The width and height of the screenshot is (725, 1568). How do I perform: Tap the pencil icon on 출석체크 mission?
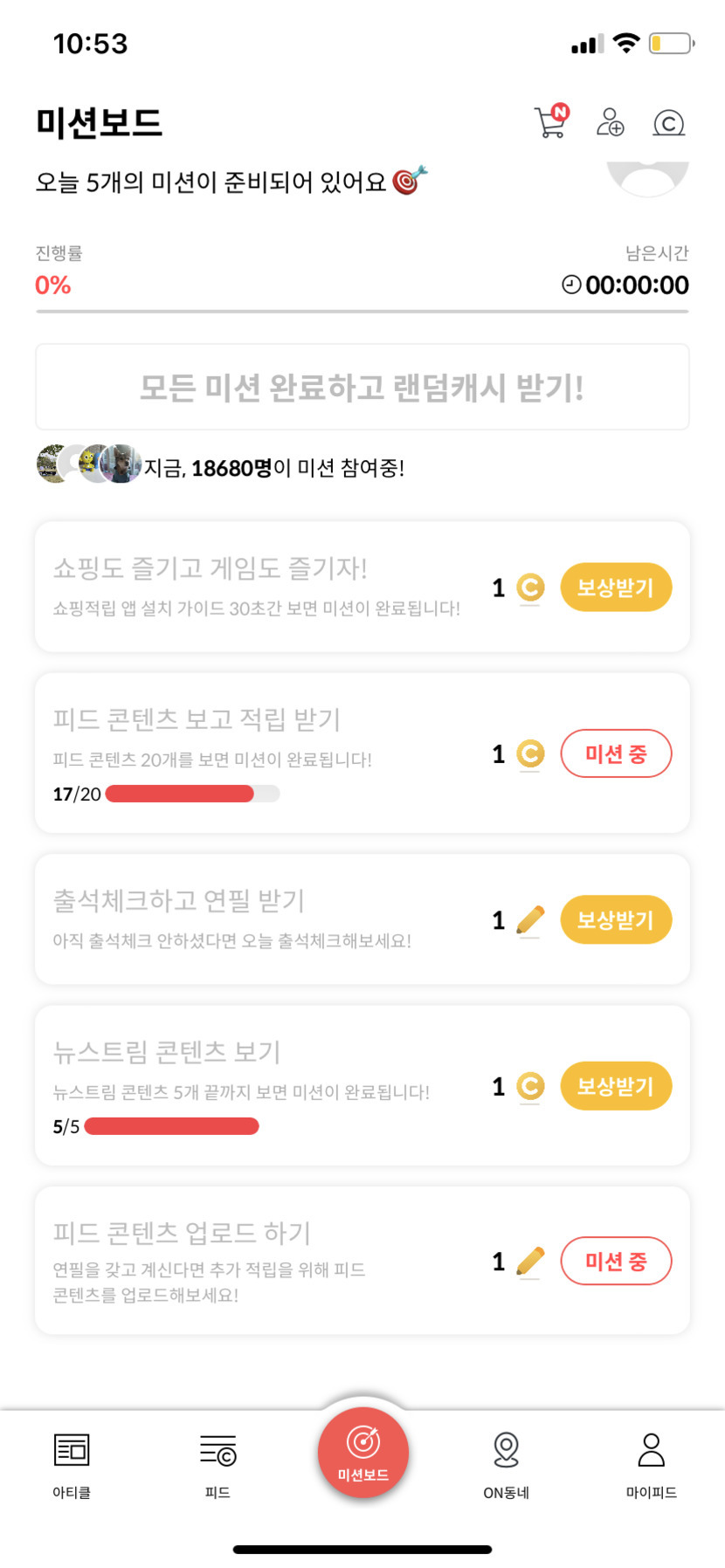pyautogui.click(x=530, y=920)
